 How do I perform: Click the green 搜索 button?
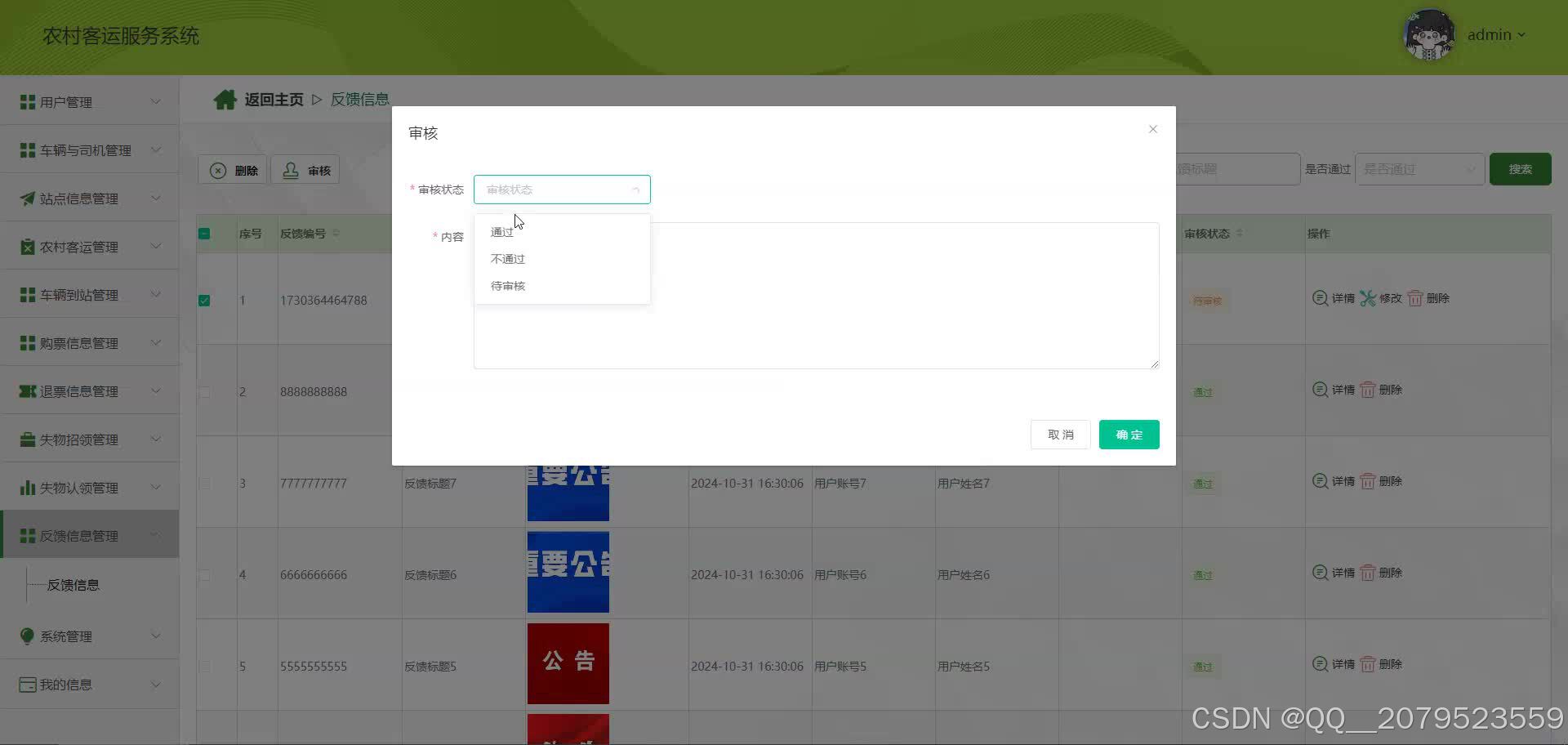tap(1520, 169)
